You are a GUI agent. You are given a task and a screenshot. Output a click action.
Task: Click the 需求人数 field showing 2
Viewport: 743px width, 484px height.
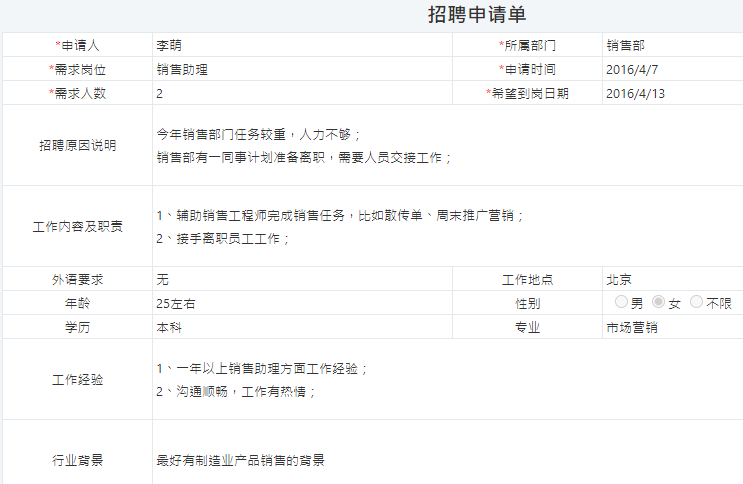[x=300, y=93]
